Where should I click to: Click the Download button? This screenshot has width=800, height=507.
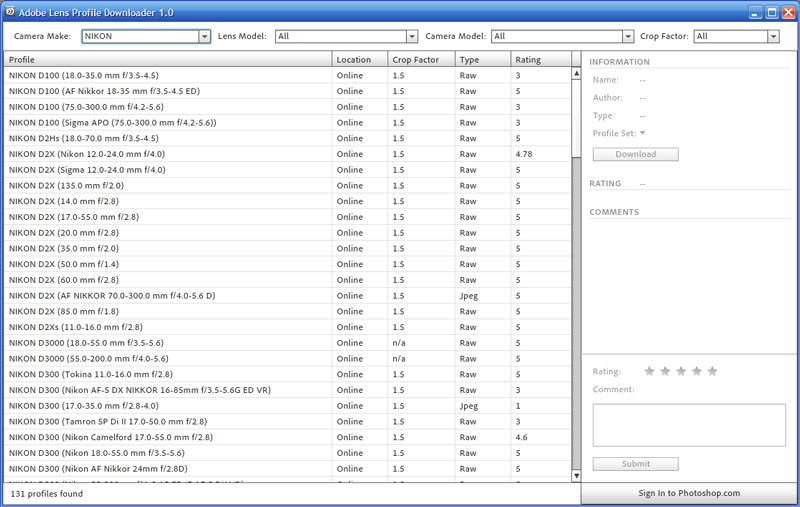635,154
